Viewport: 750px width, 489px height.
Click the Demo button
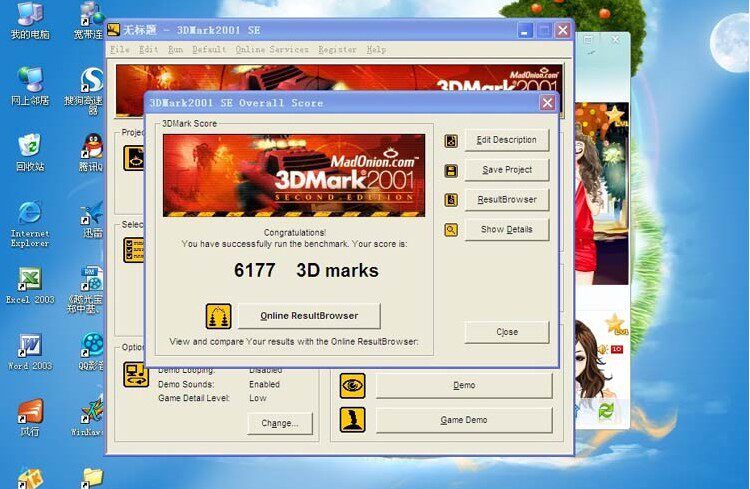coord(464,386)
